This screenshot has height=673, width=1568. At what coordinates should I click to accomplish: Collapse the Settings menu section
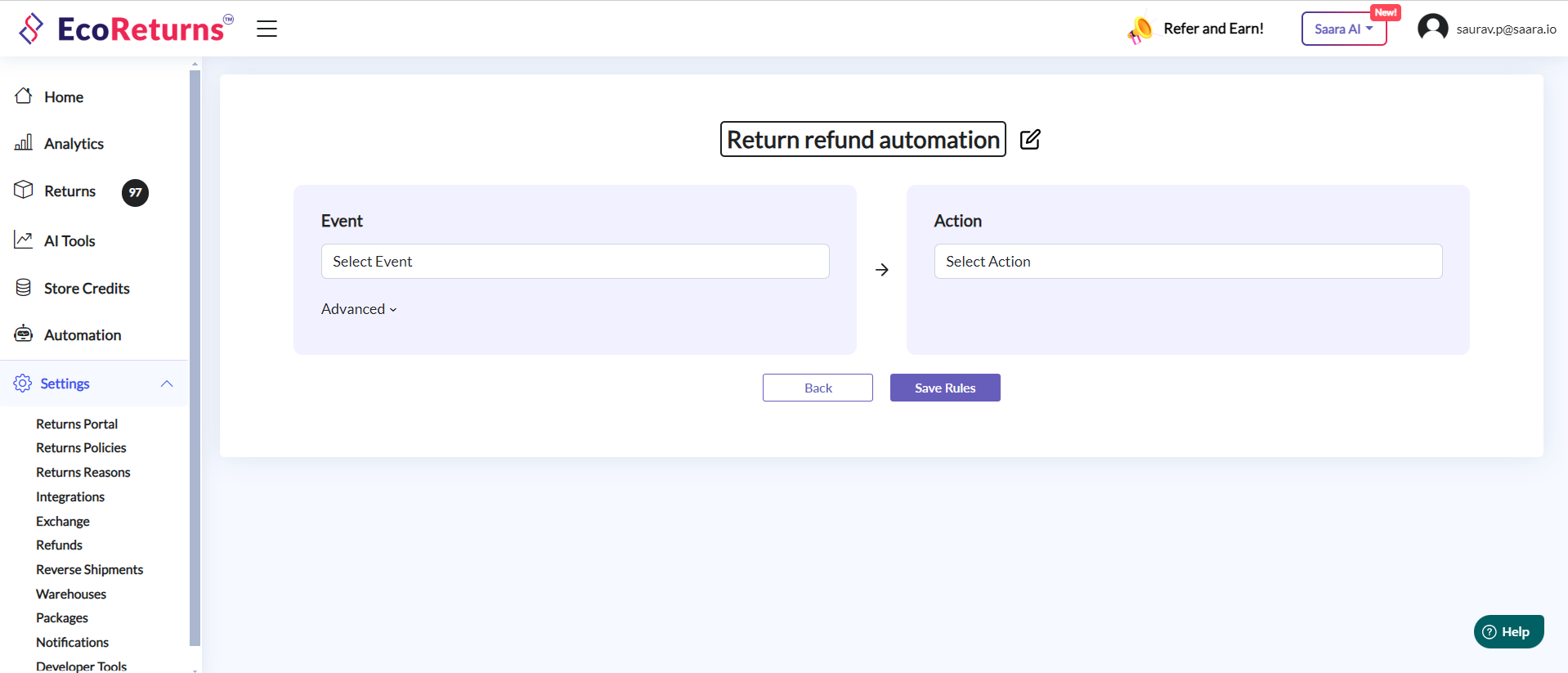click(x=167, y=384)
